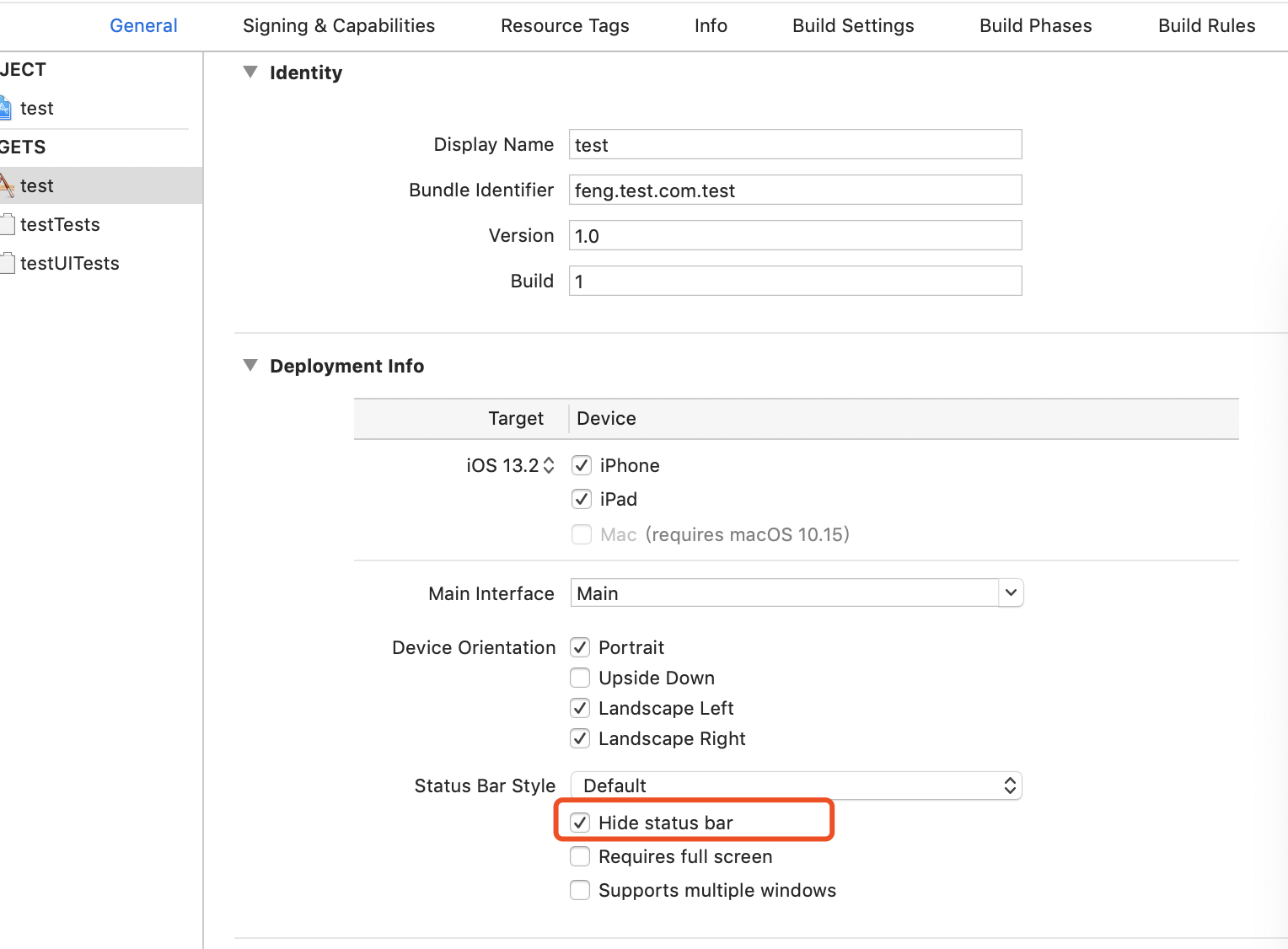
Task: Open the Main Interface combo box arrow
Action: (1011, 592)
